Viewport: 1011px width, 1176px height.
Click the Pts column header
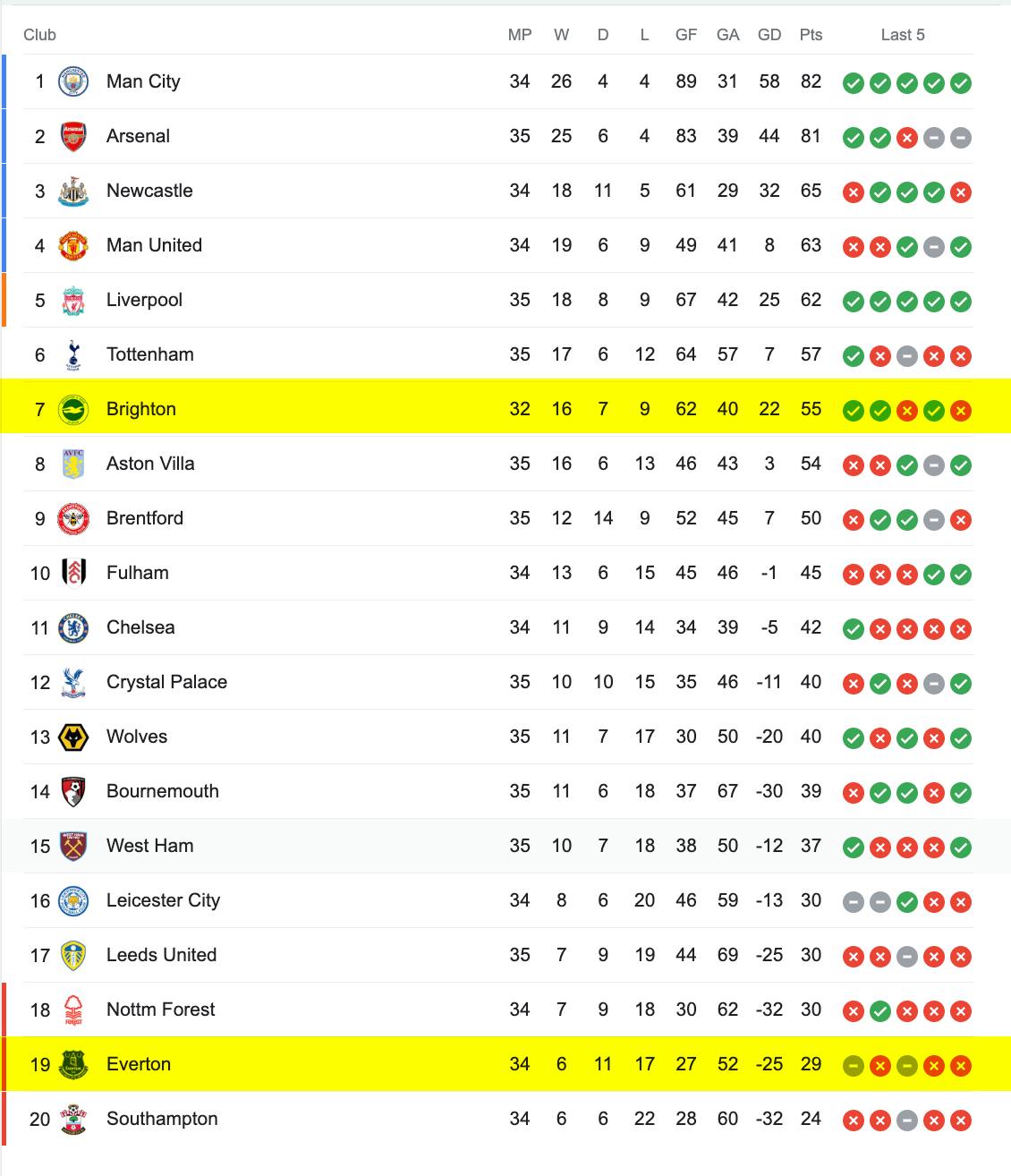811,35
